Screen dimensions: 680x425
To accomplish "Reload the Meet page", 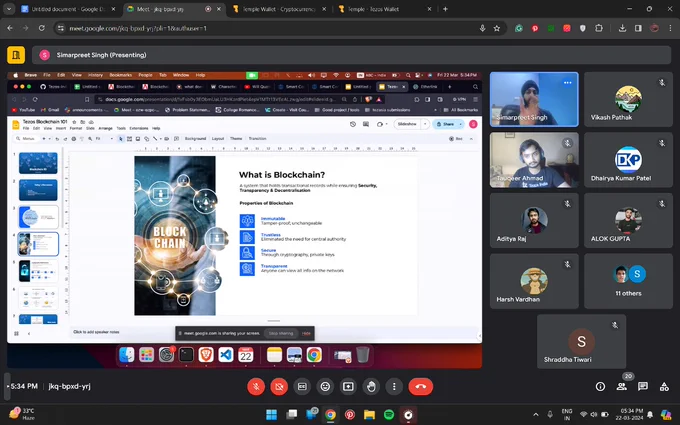I will (42, 28).
